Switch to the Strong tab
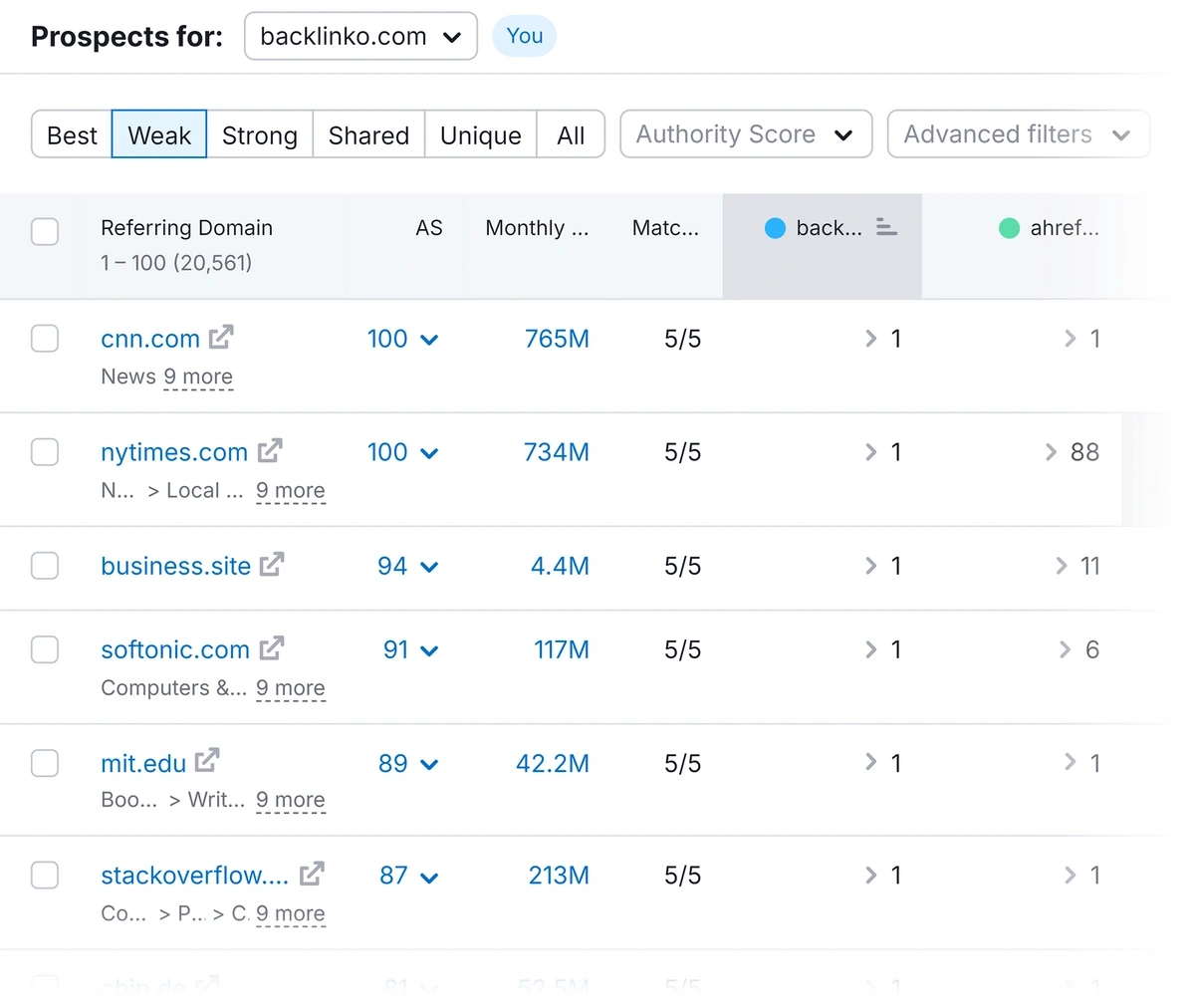The width and height of the screenshot is (1195, 1008). click(260, 134)
